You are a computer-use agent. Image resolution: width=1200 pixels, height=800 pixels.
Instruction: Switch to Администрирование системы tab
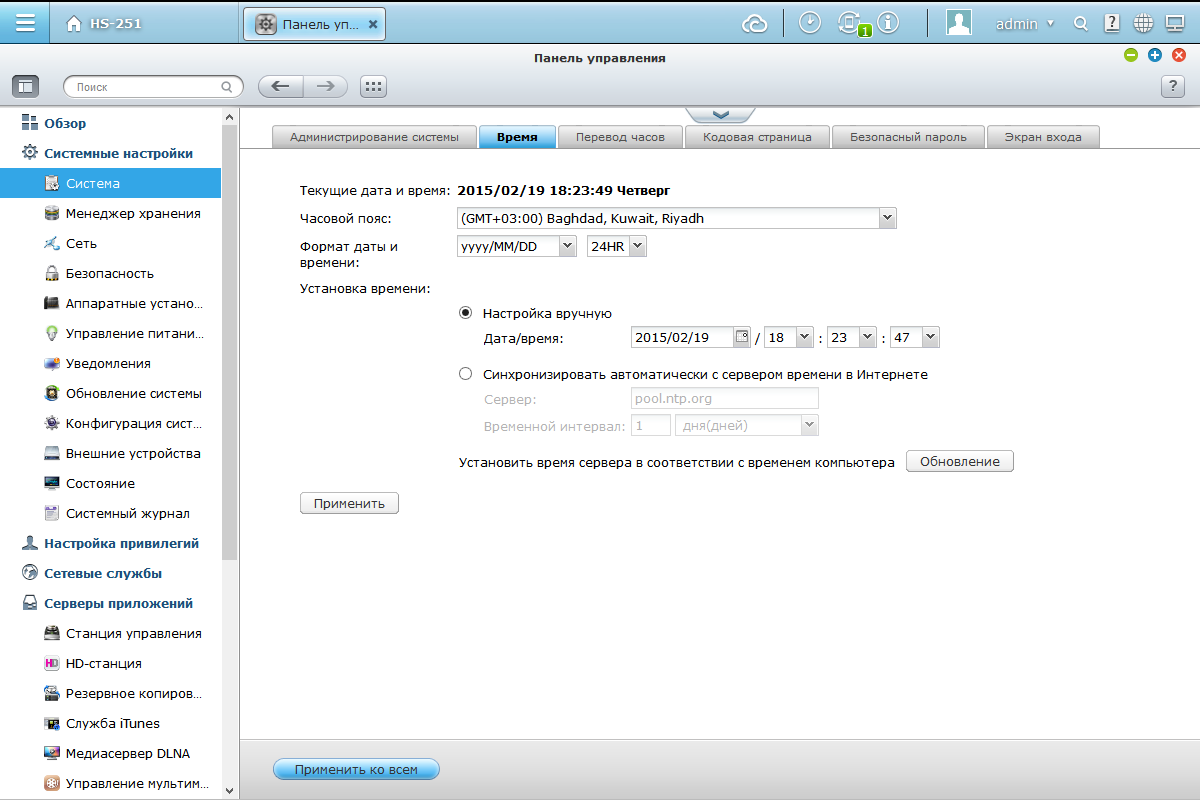pyautogui.click(x=374, y=137)
